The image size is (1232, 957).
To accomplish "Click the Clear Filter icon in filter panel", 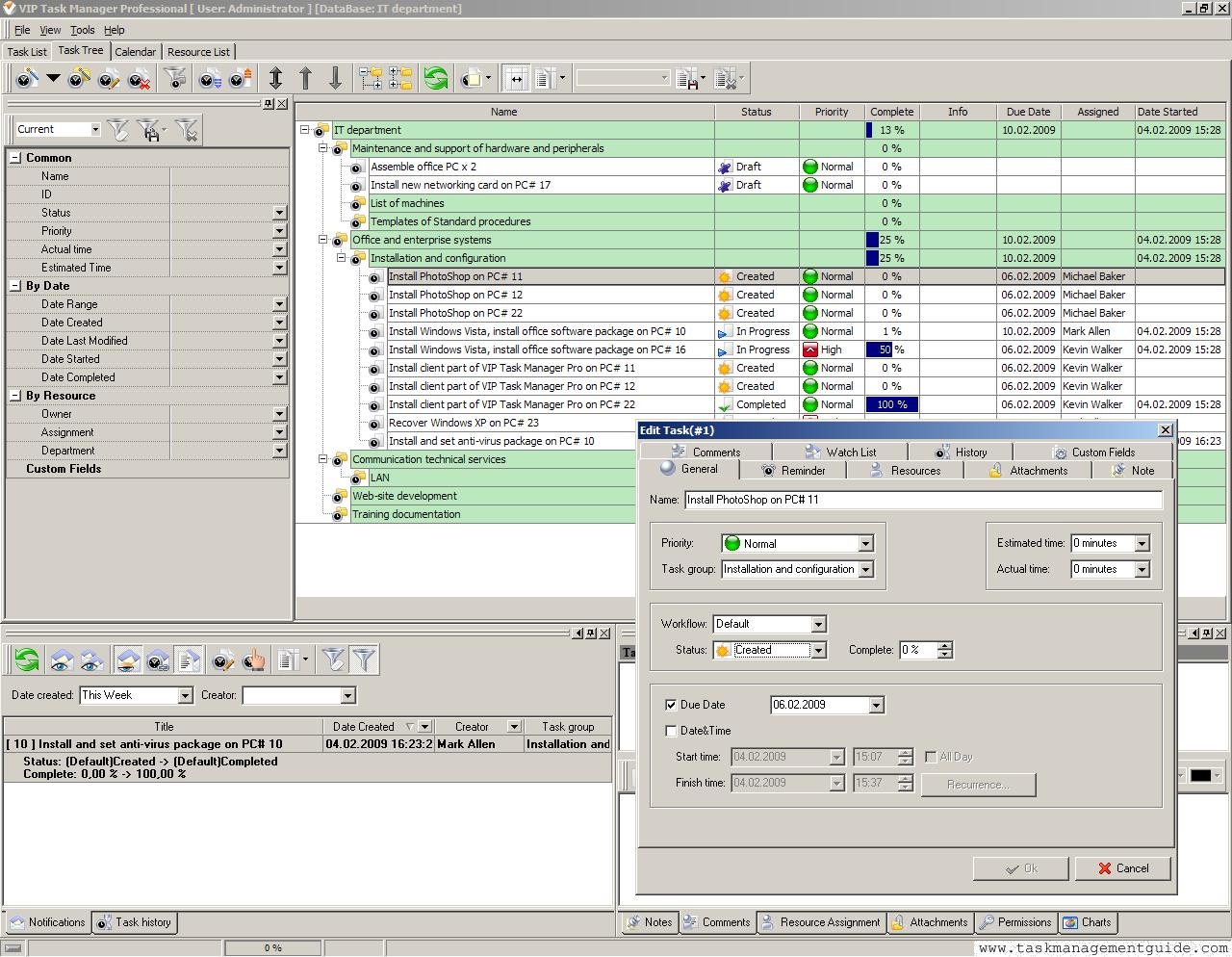I will pyautogui.click(x=188, y=130).
